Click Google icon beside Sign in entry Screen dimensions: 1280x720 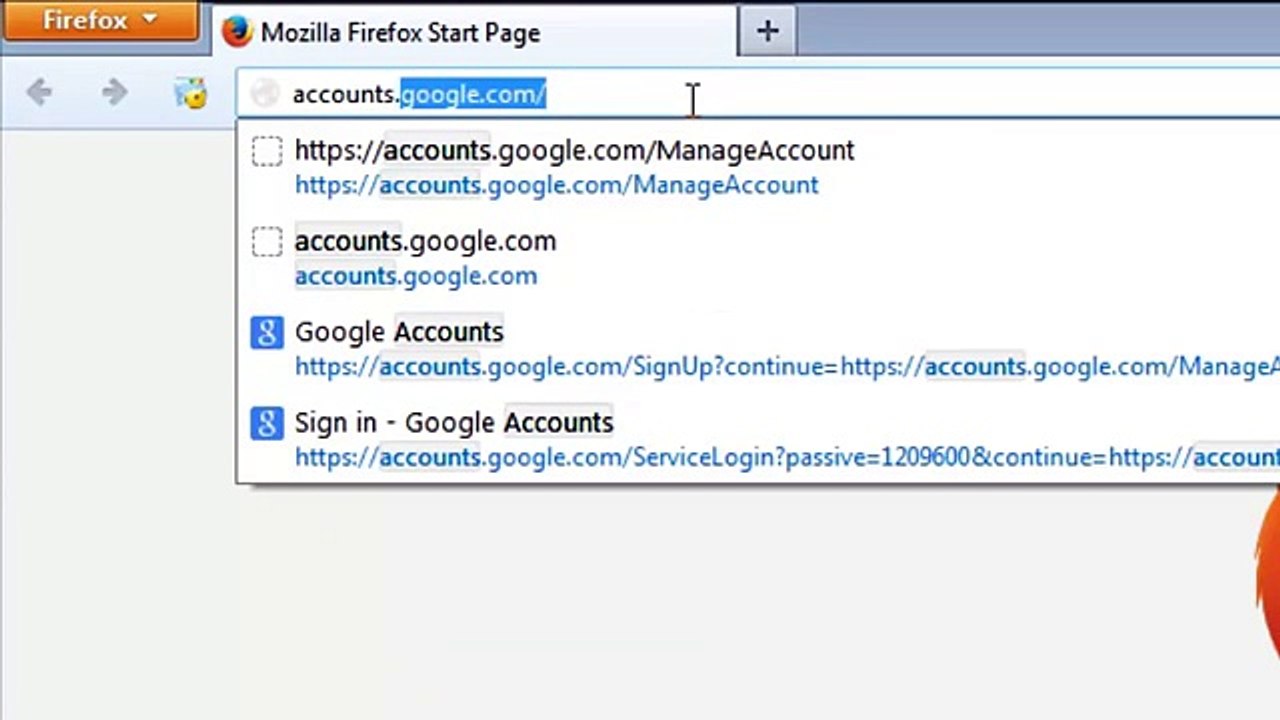pyautogui.click(x=266, y=423)
